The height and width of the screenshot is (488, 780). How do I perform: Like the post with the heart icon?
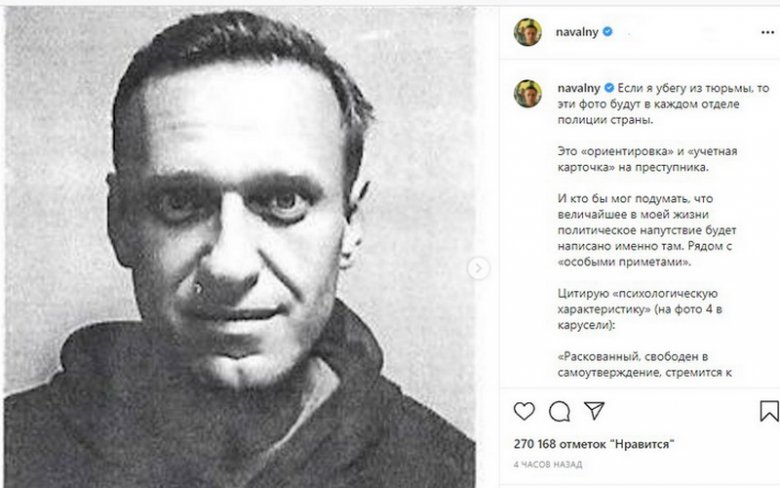point(524,411)
